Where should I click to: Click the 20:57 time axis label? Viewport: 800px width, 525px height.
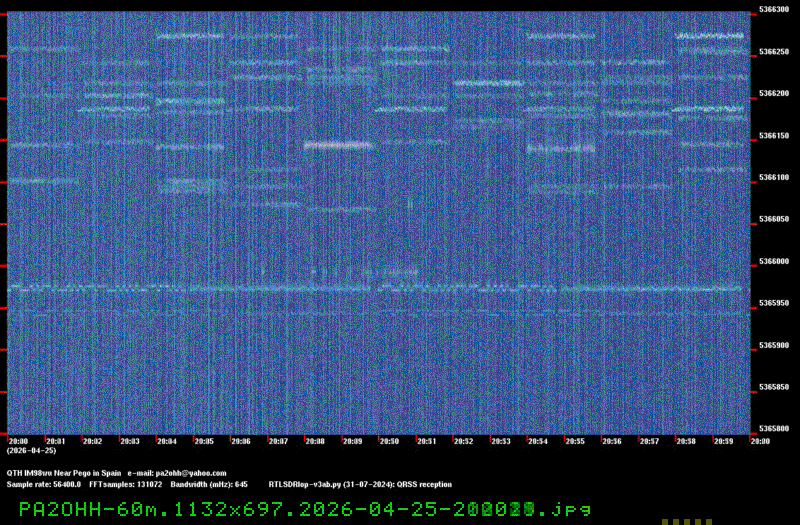pos(650,441)
